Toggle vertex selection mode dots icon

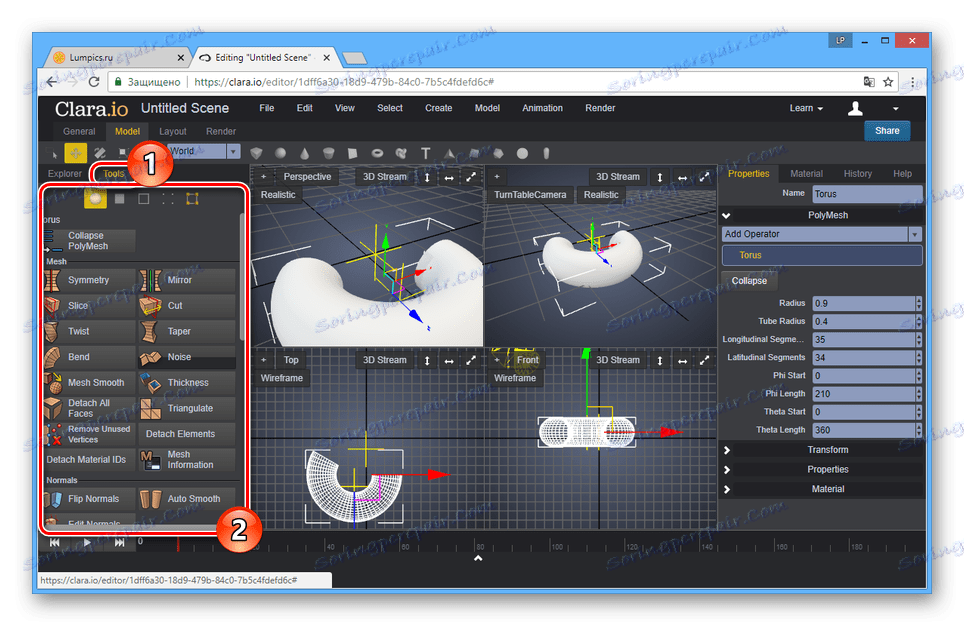point(168,199)
